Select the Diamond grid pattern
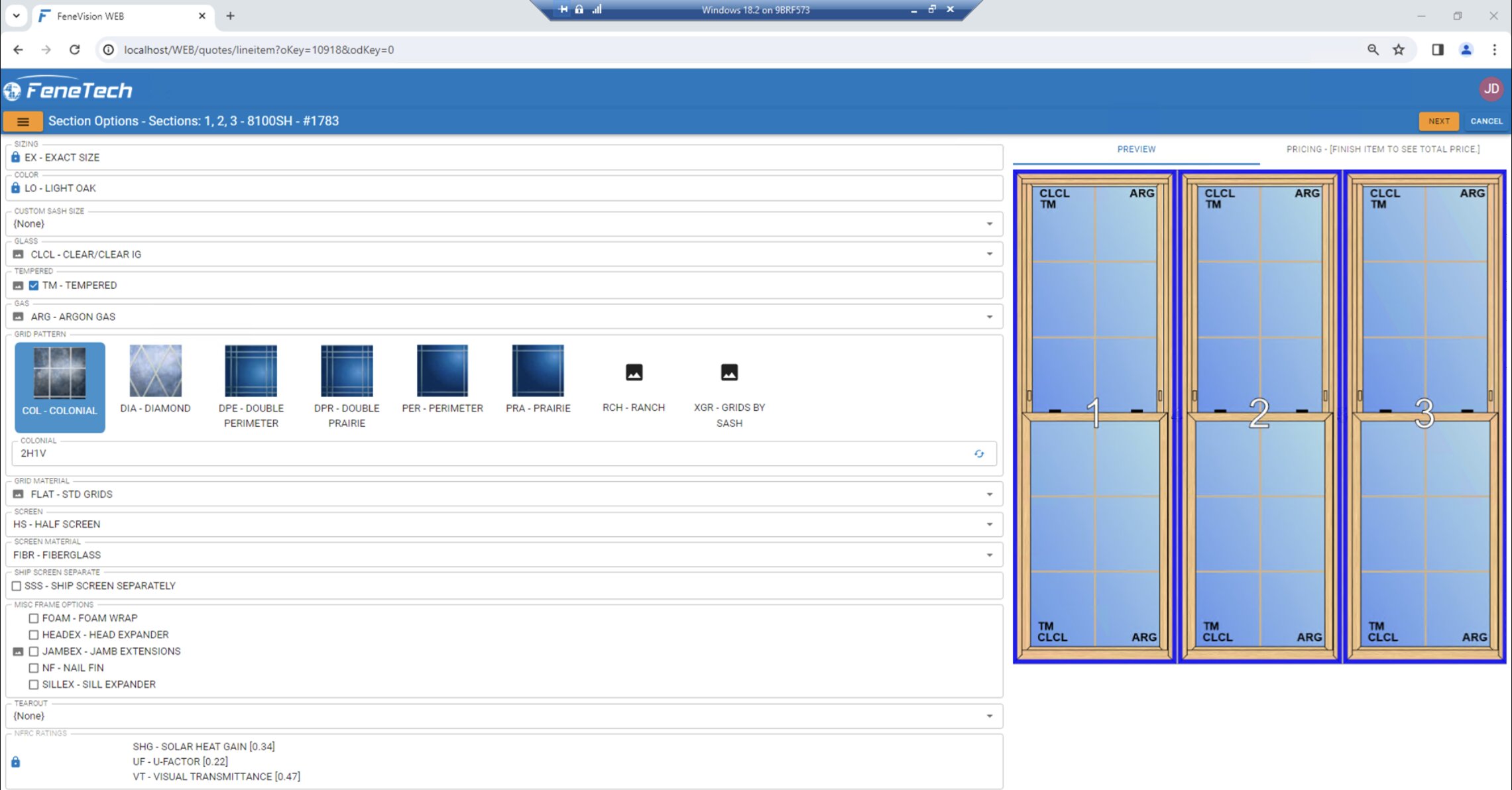 (155, 379)
